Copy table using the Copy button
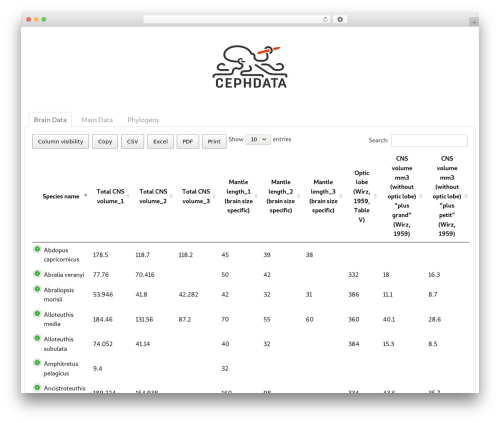This screenshot has width=500, height=423. tap(105, 142)
